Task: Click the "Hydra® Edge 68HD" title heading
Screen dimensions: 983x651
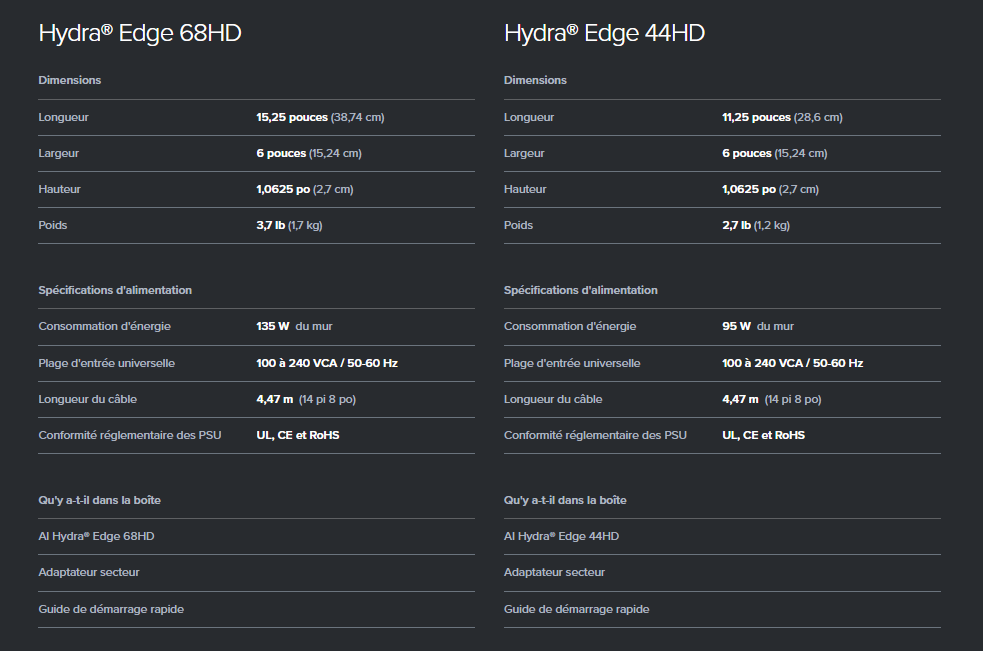Action: [140, 33]
